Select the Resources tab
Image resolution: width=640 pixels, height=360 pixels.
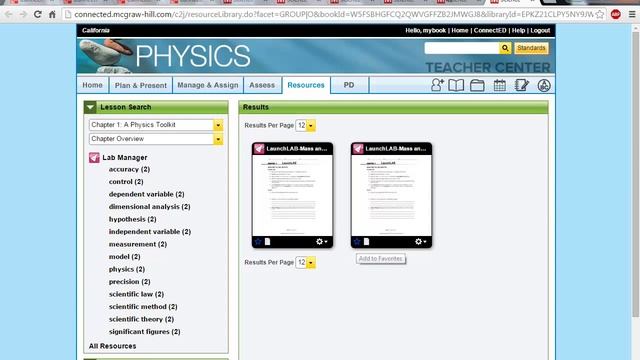coord(306,85)
